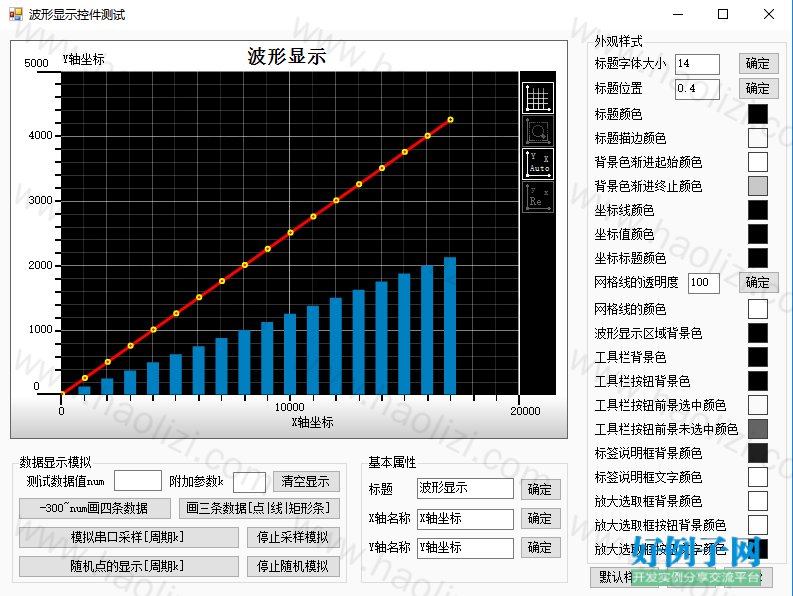Start 随机点的显示[周期k]

(x=128, y=567)
